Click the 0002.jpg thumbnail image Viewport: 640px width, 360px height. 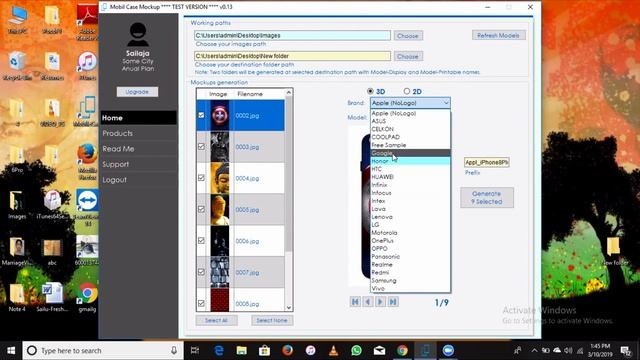220,116
